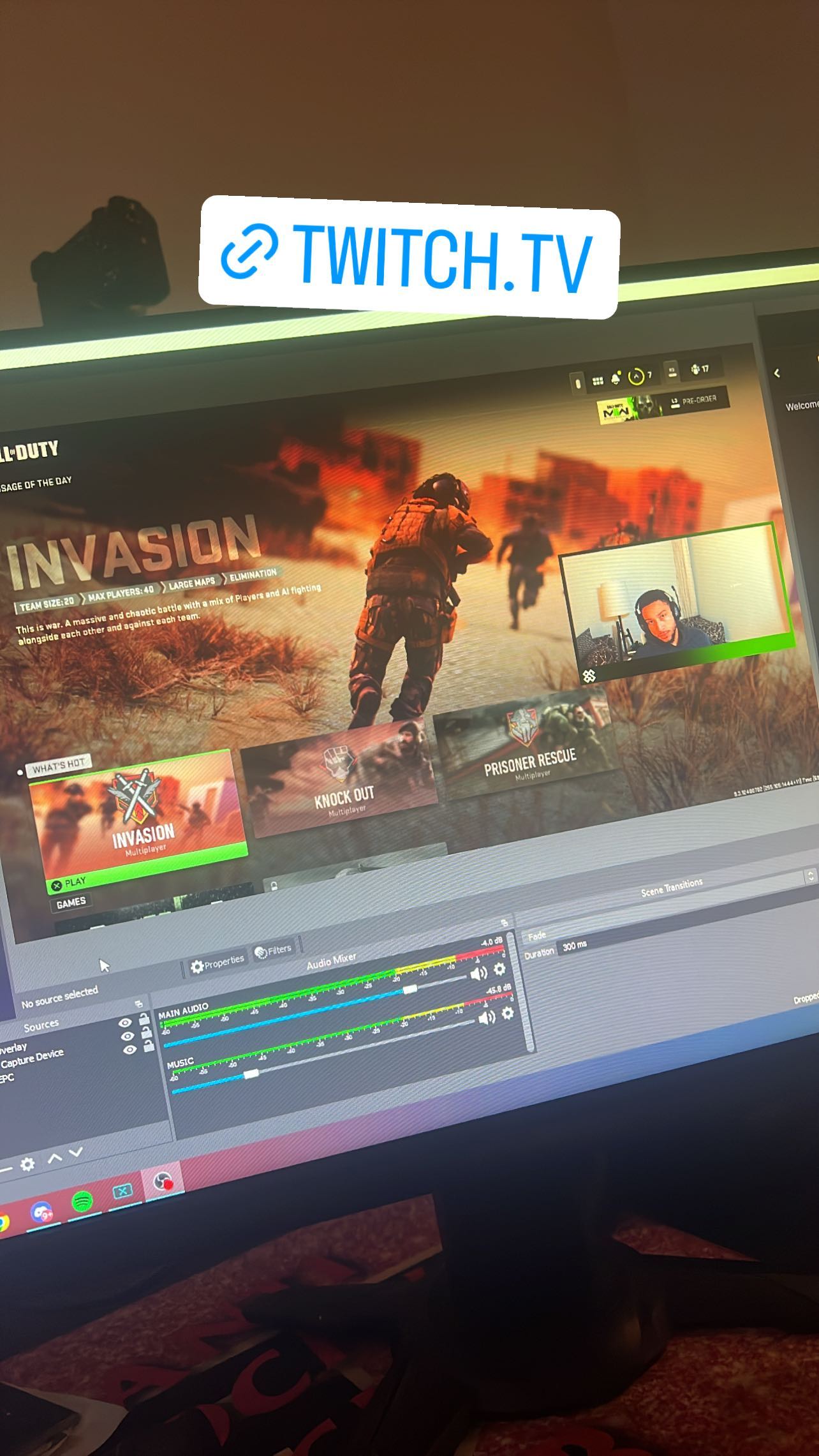The width and height of the screenshot is (819, 1456).
Task: Click the MUSIC volume slider handle
Action: tap(251, 1074)
